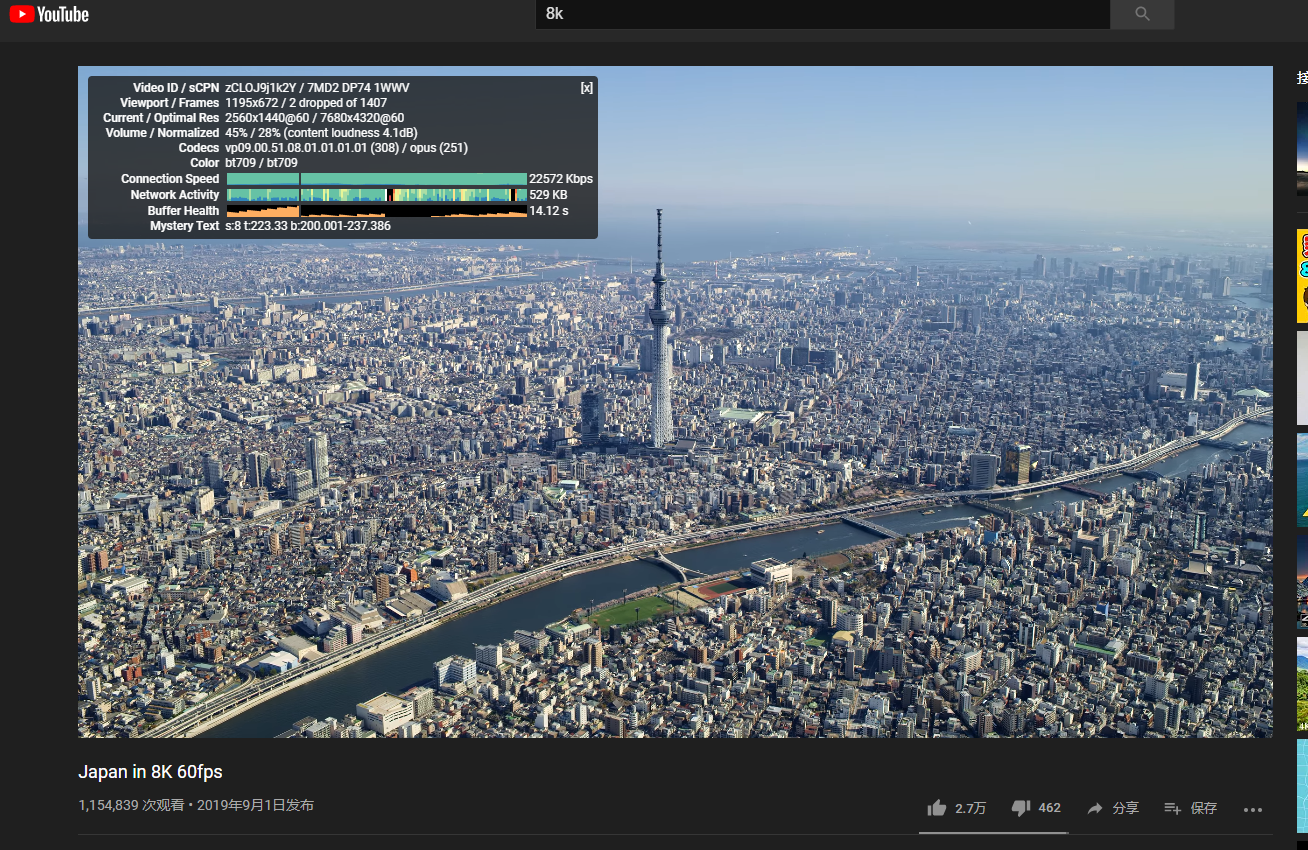Click the 保存 save label
1308x850 pixels.
coord(1204,808)
